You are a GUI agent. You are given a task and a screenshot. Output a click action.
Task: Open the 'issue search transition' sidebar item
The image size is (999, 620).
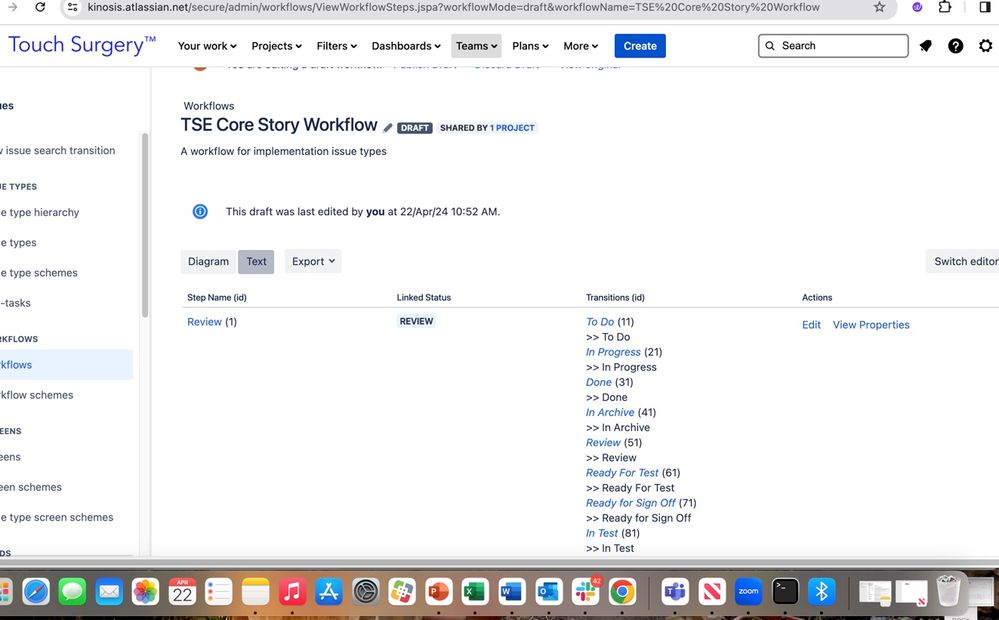tap(59, 150)
